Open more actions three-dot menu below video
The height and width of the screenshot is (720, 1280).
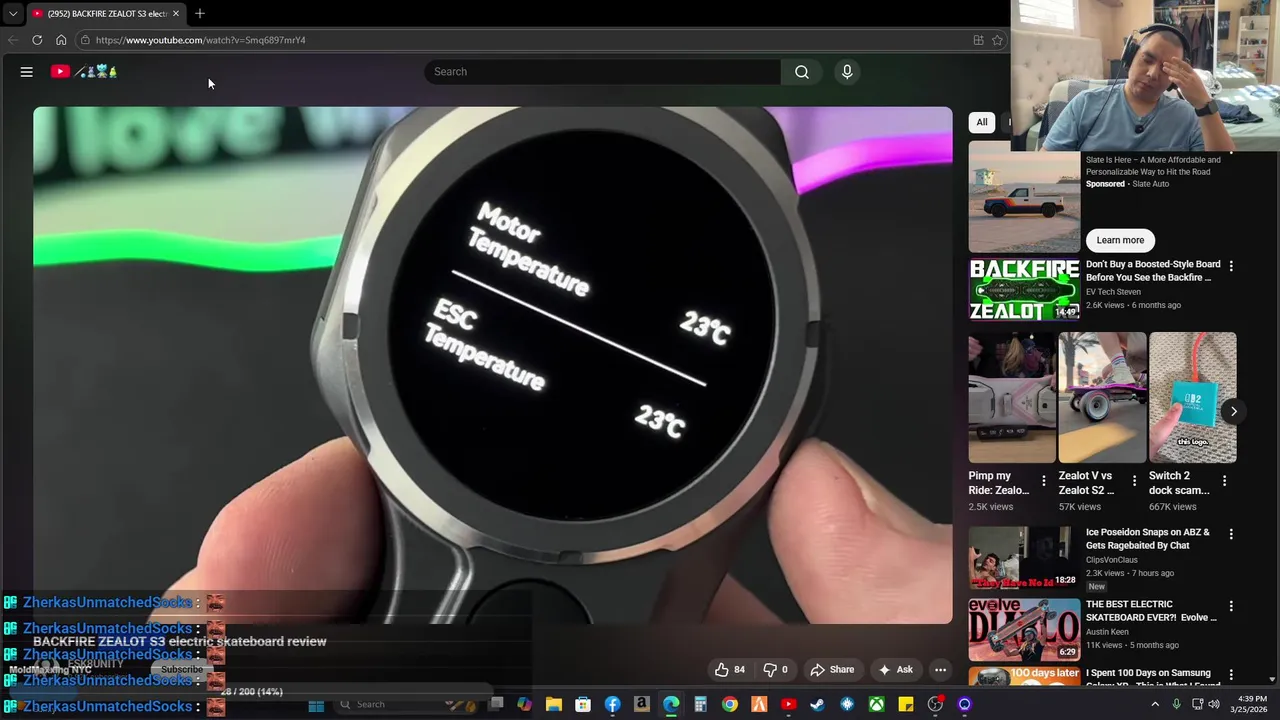point(940,670)
